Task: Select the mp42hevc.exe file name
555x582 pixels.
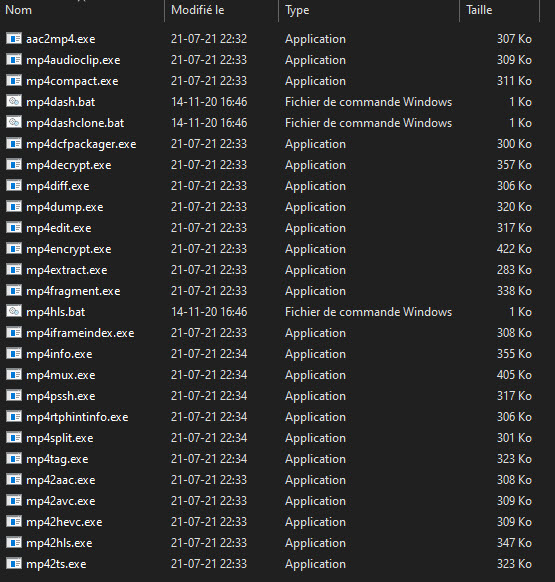Action: [64, 521]
